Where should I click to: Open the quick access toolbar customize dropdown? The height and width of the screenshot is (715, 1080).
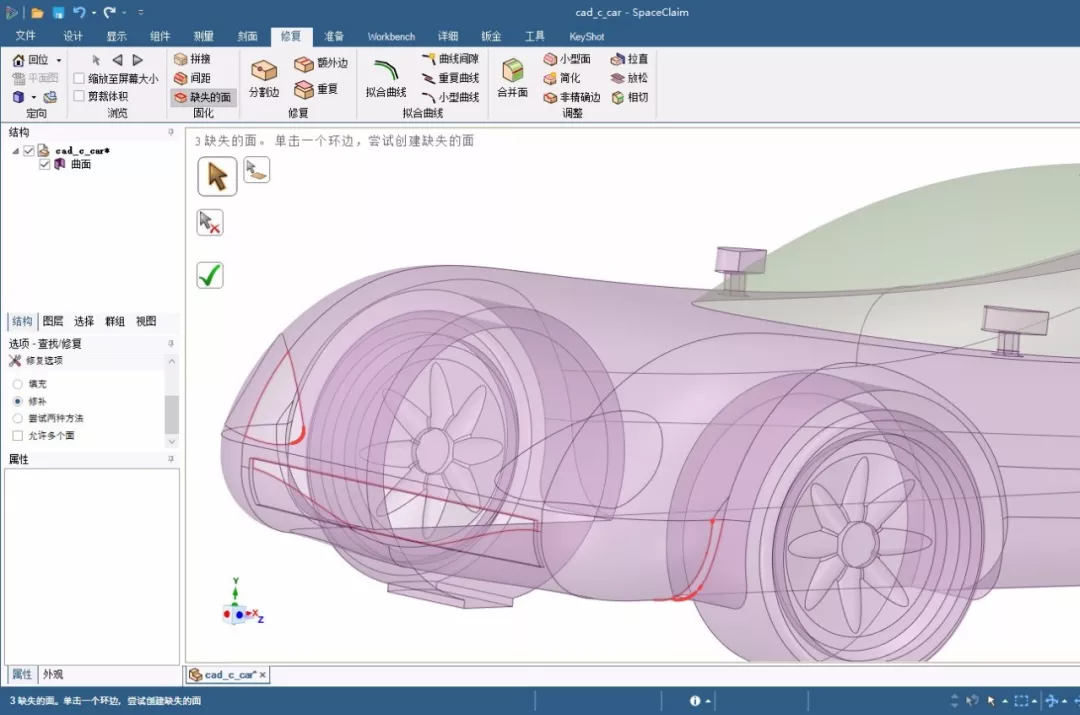[x=141, y=12]
